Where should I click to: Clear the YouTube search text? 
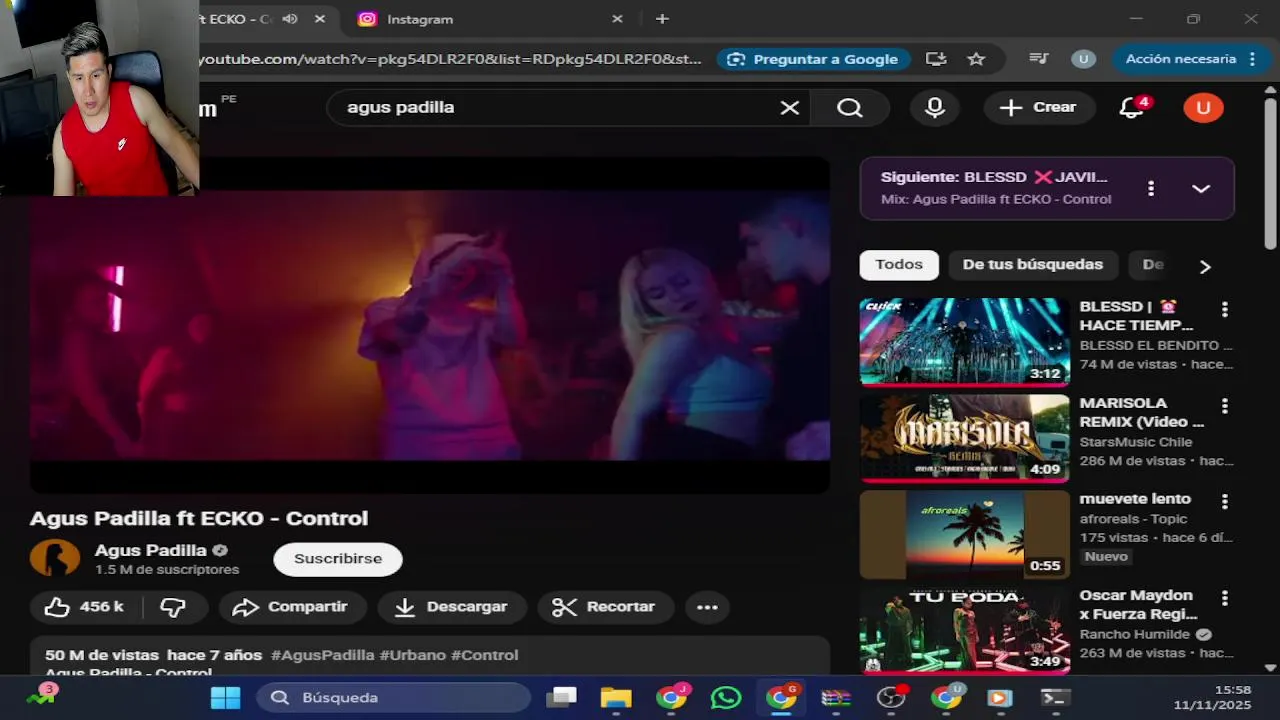pos(790,107)
